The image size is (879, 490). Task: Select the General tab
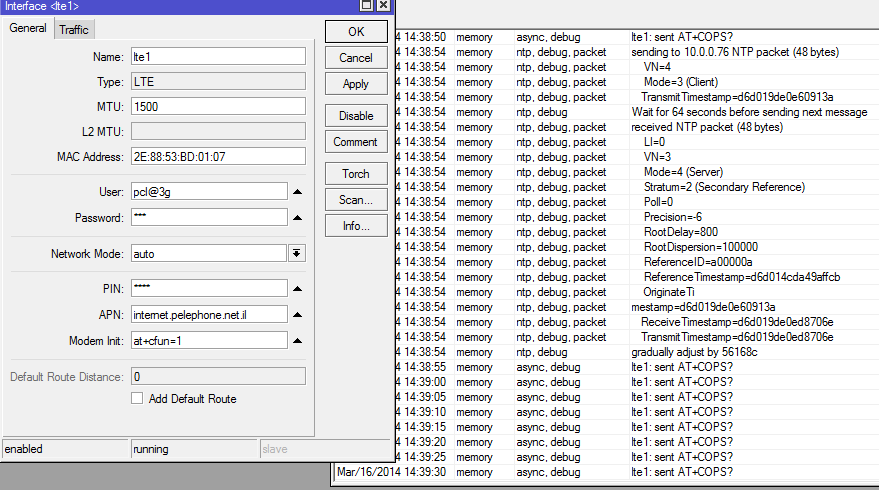tap(28, 28)
